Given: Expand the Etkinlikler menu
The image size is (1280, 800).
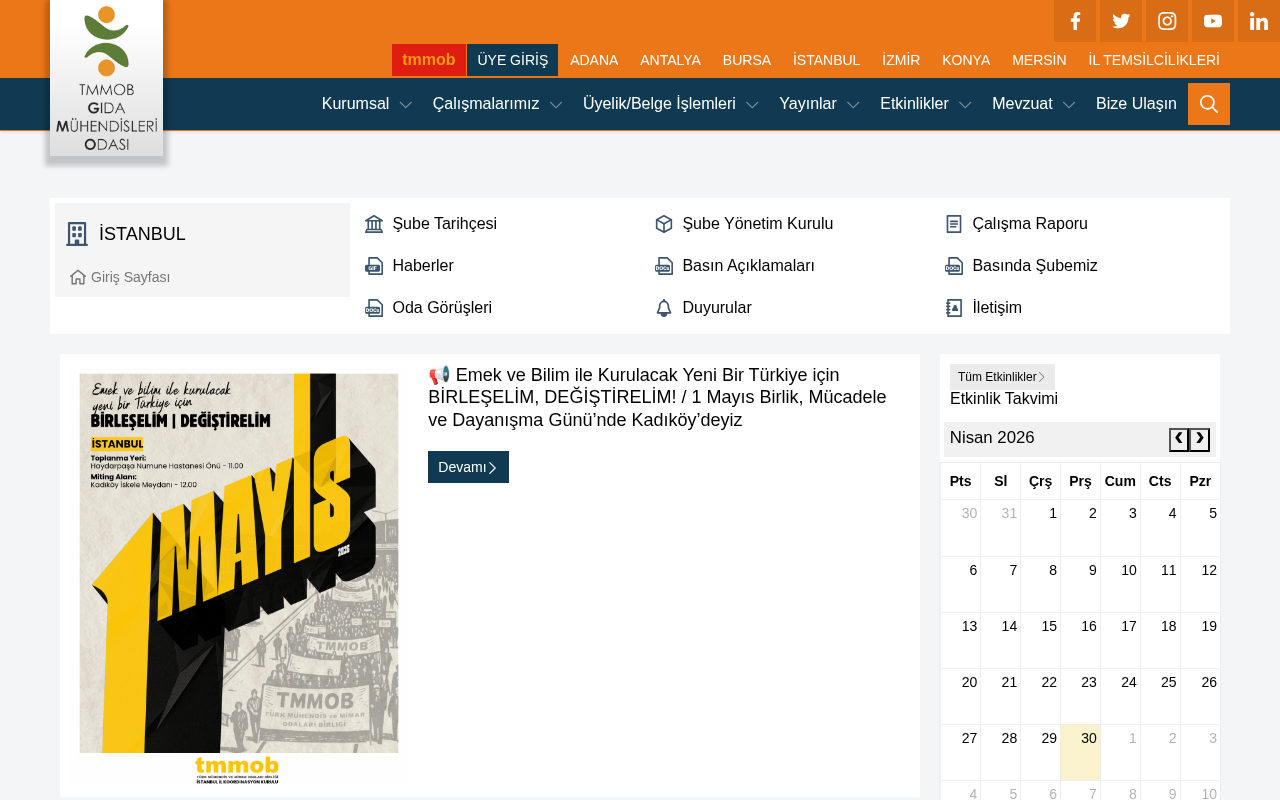Looking at the screenshot, I should (x=926, y=104).
